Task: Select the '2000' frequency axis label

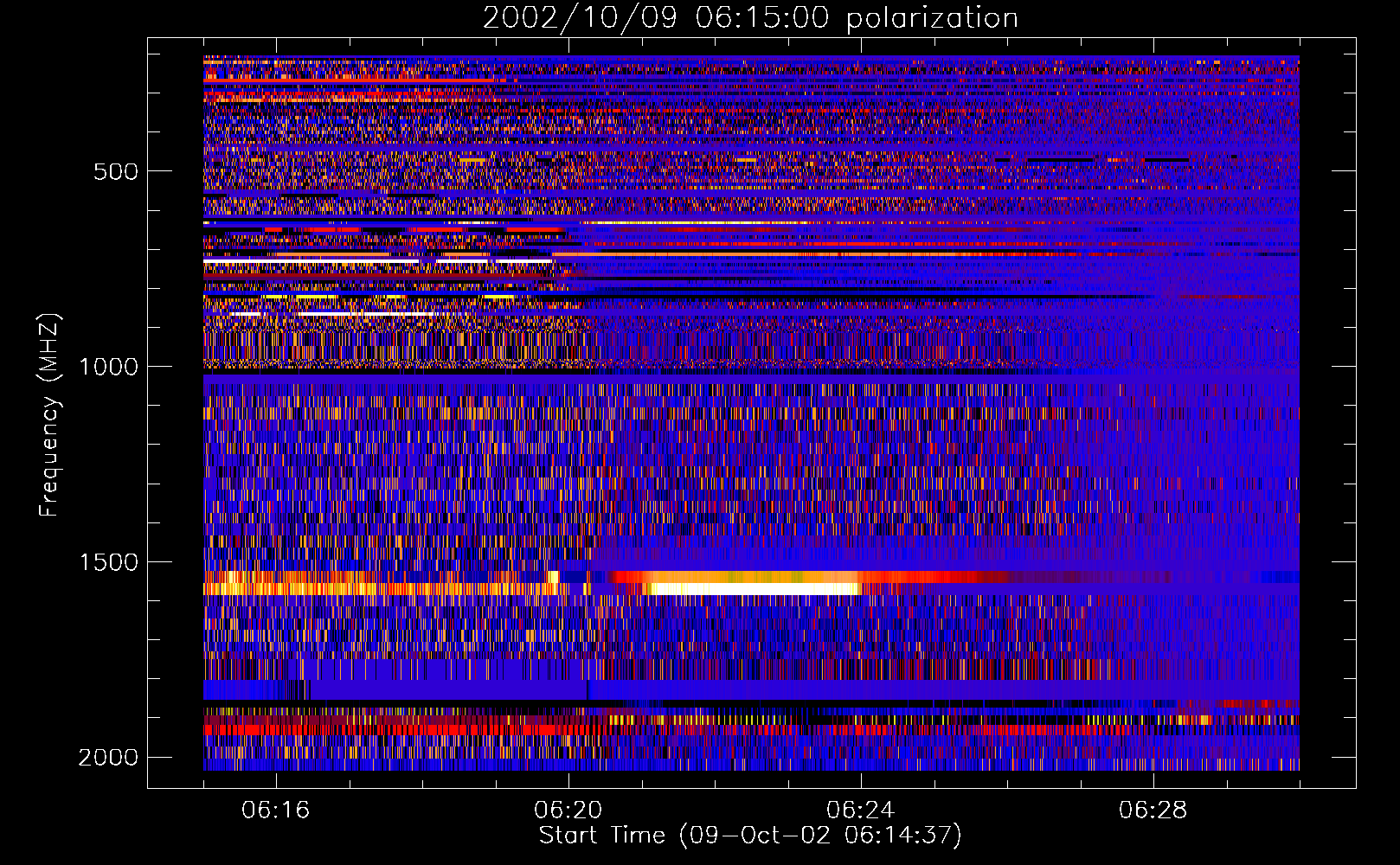Action: coord(108,758)
